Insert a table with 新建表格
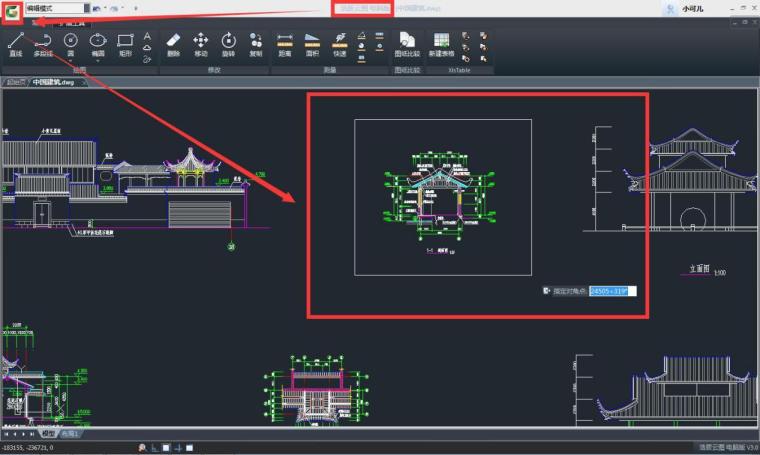This screenshot has height=455, width=760. 441,44
